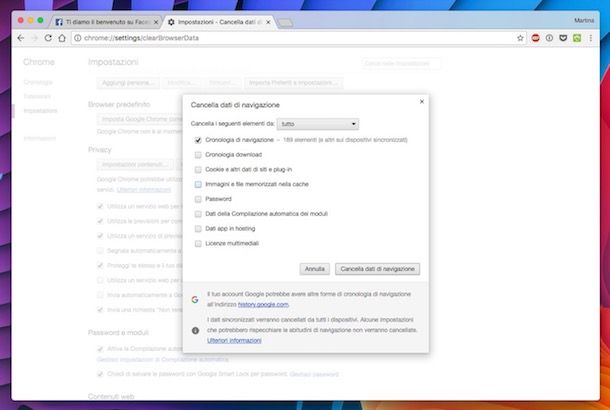Open the Ulteriori informazioni link in dialog
610x410 pixels.
[x=234, y=340]
